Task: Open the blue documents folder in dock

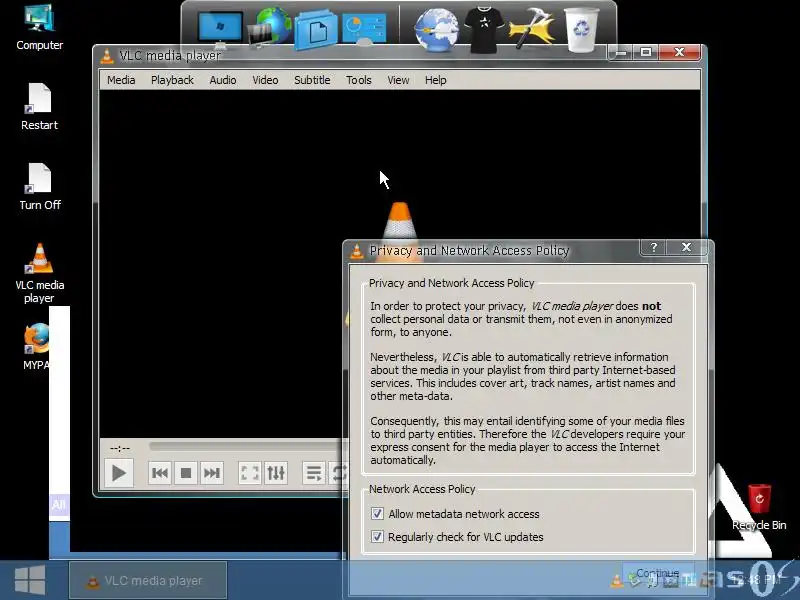Action: [315, 31]
